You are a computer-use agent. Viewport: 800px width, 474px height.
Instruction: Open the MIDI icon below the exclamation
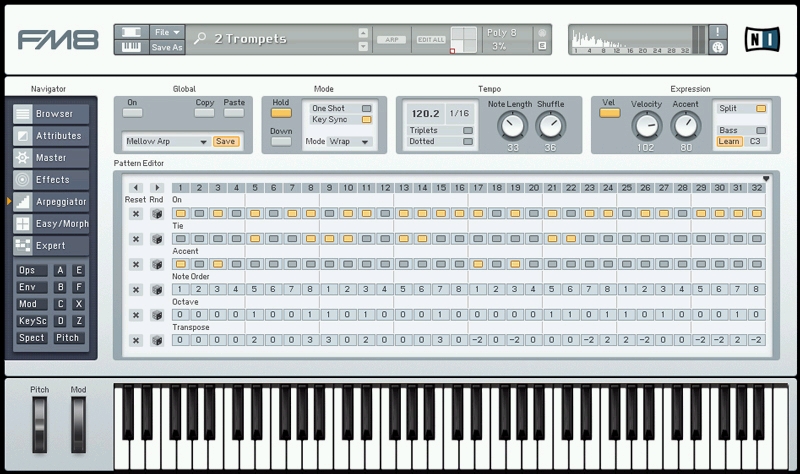coord(717,47)
